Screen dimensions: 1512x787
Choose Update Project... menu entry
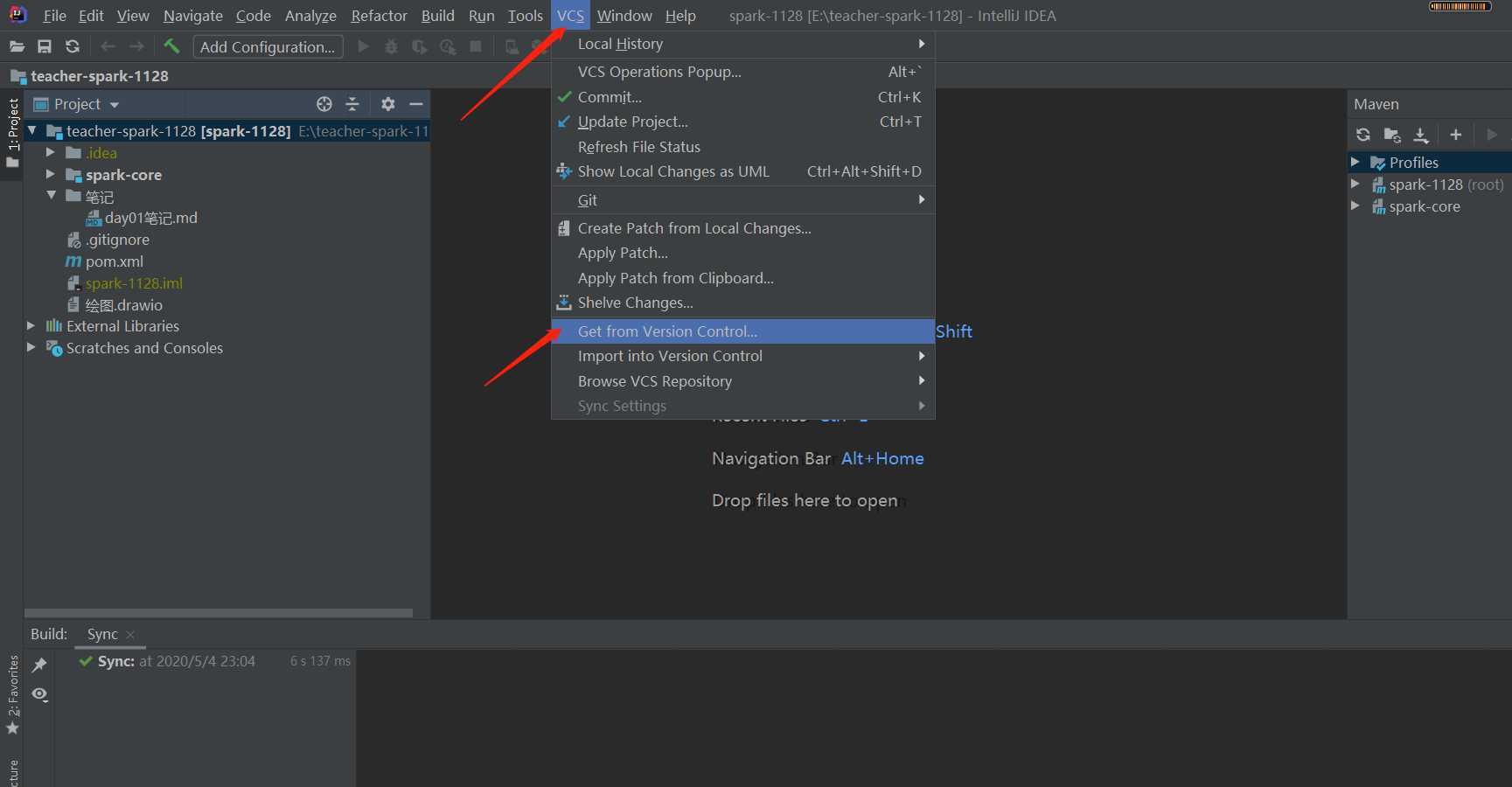(x=743, y=122)
